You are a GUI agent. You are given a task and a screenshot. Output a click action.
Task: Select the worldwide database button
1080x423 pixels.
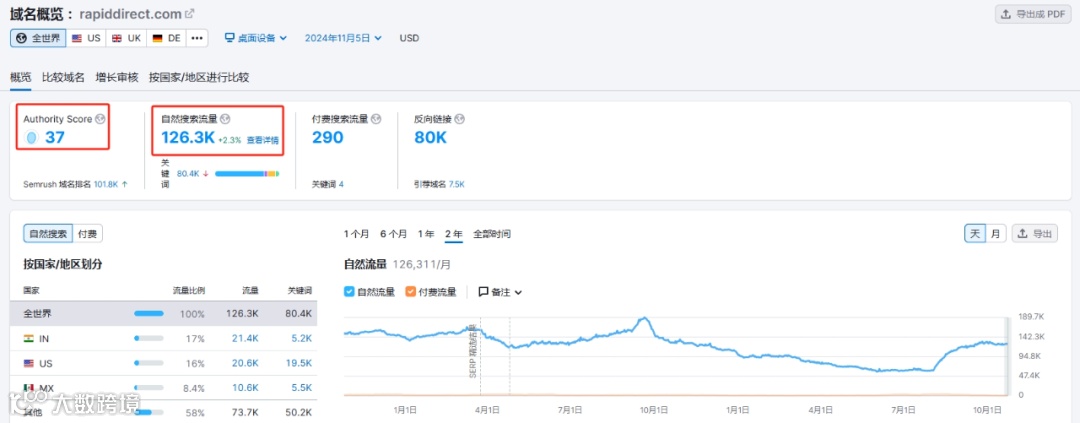tap(38, 38)
